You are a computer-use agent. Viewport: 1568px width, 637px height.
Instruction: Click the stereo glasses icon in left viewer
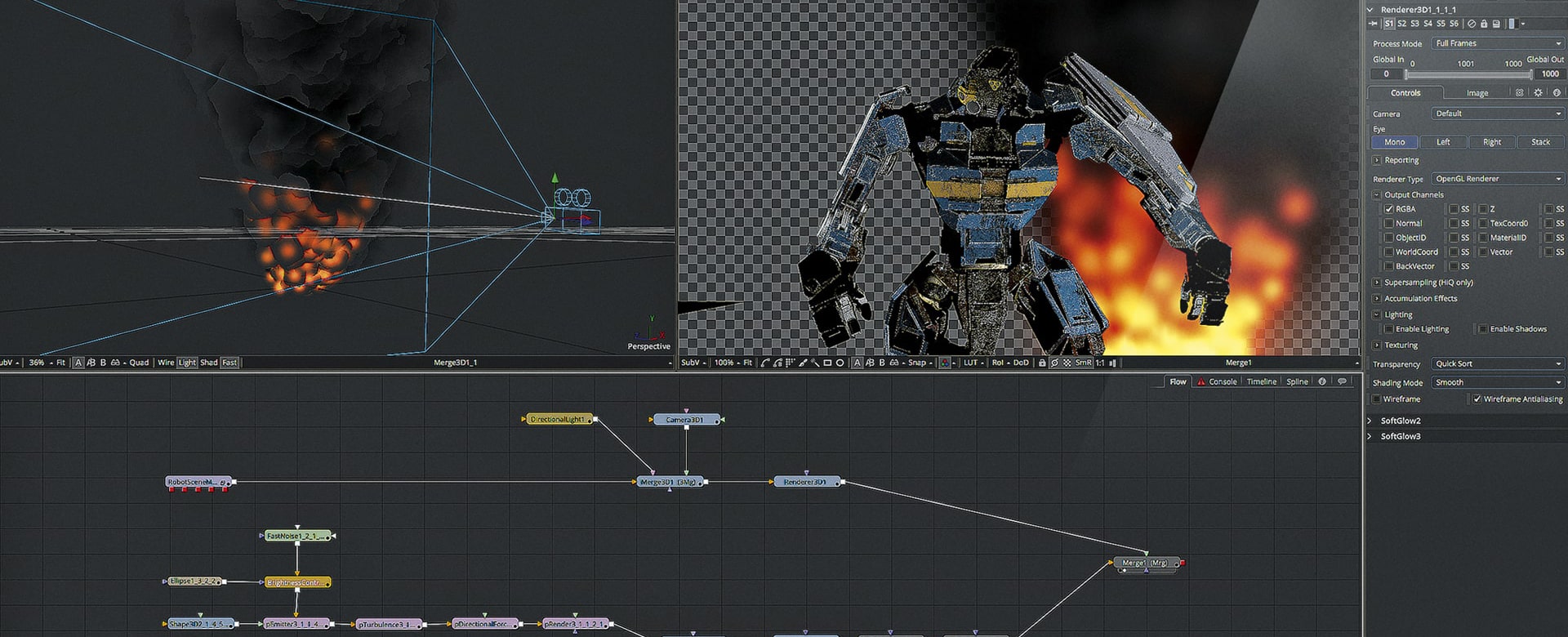tap(115, 363)
